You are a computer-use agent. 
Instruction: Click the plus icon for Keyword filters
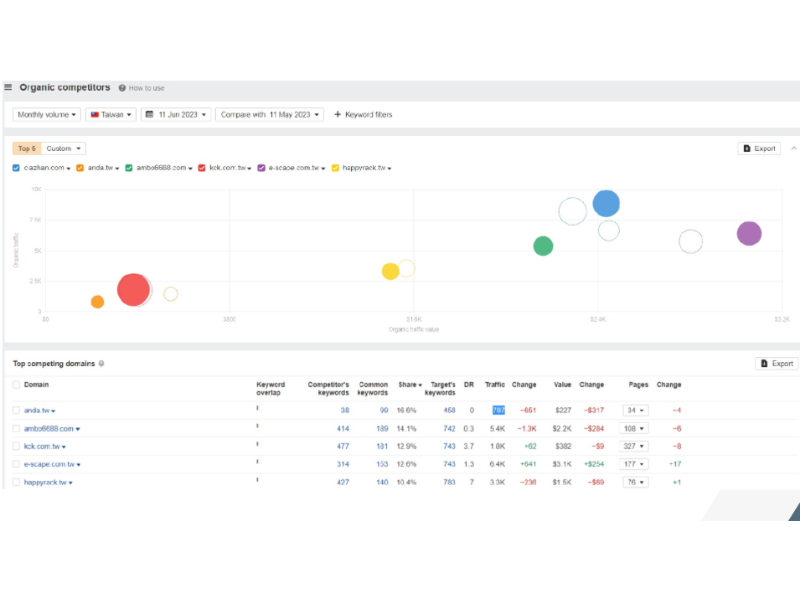tap(338, 115)
